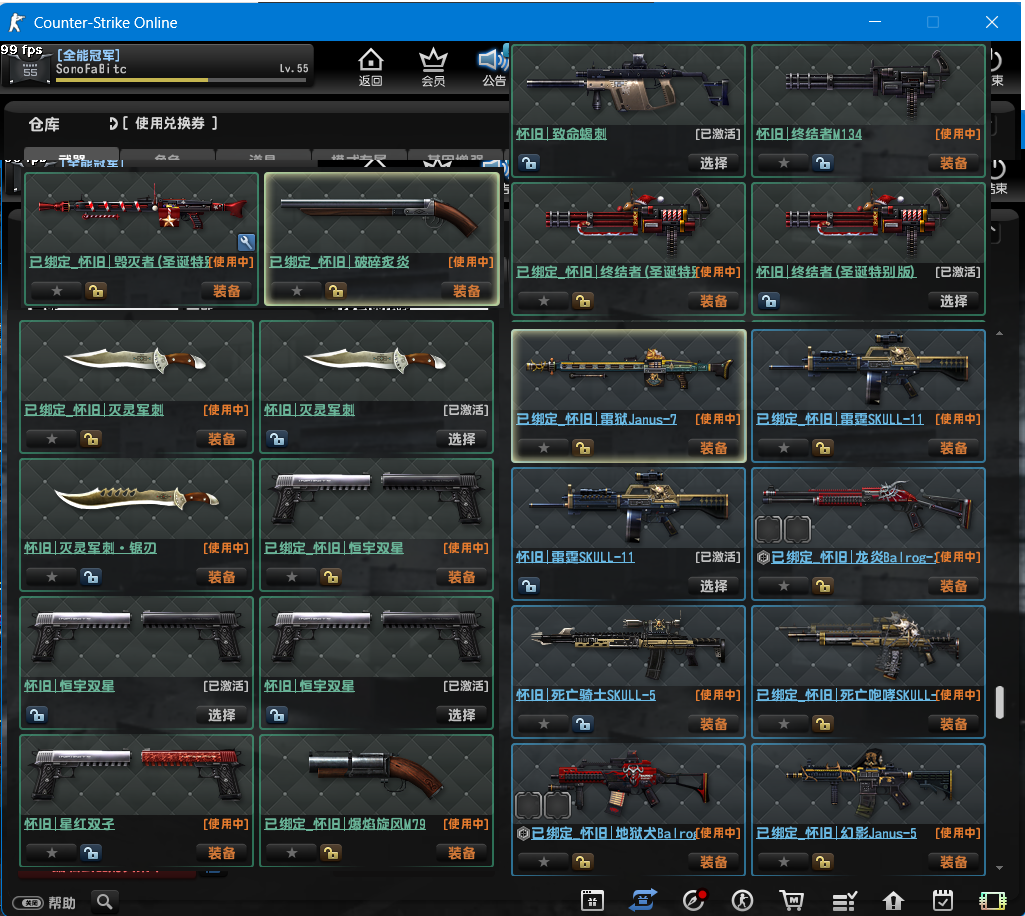This screenshot has height=916, width=1025.
Task: Open the M shopping cart icon
Action: point(792,901)
